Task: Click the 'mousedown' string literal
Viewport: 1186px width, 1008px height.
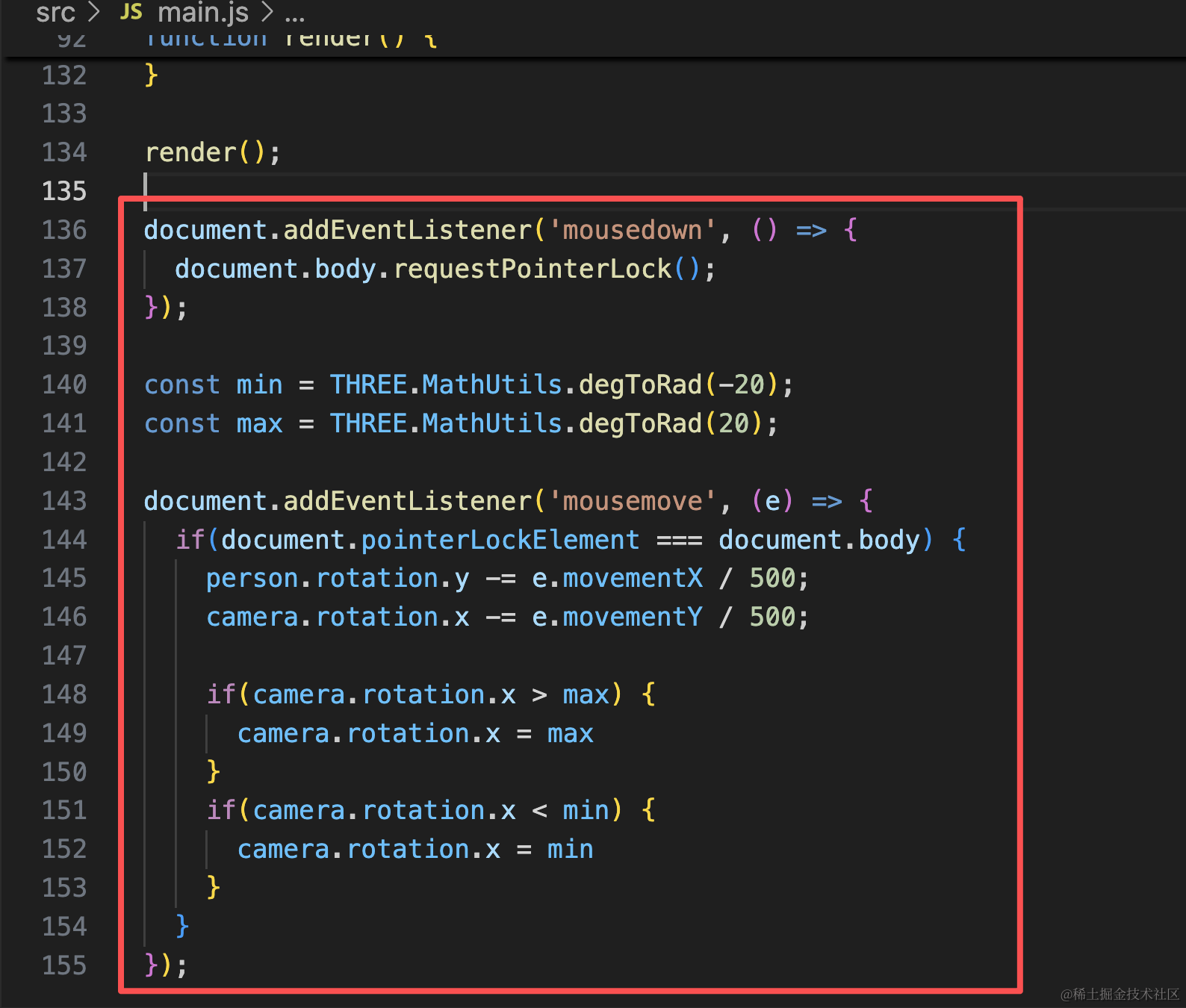Action: (x=633, y=230)
